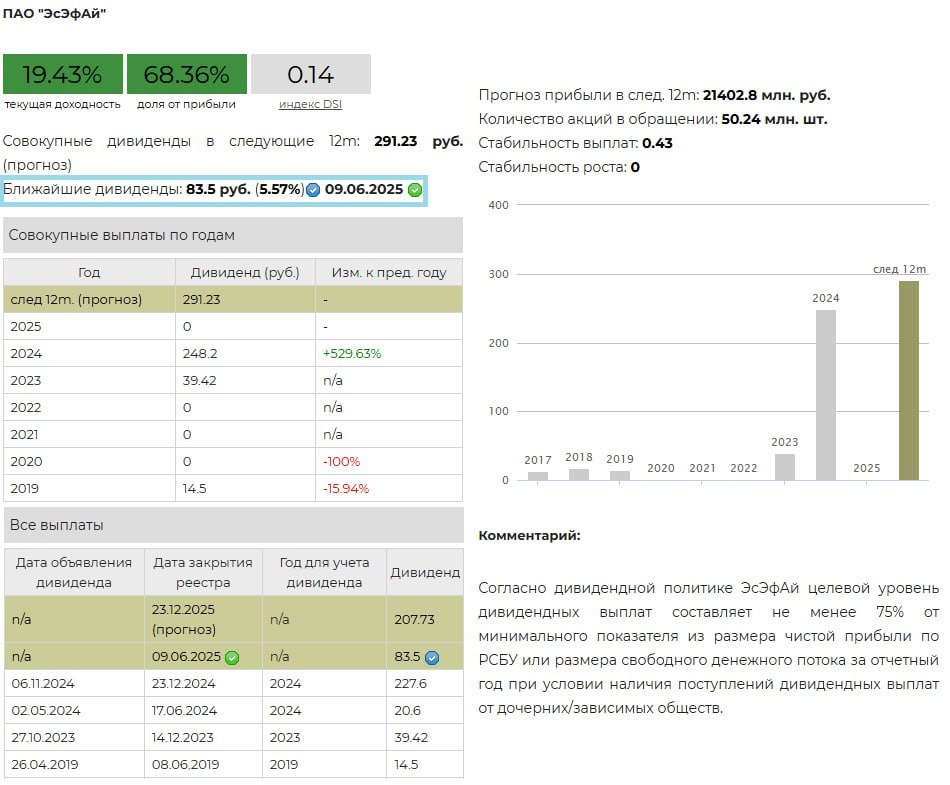Screen dimensions: 950x785
Task: Click the green check icon in the registry closing date column
Action: [x=232, y=657]
